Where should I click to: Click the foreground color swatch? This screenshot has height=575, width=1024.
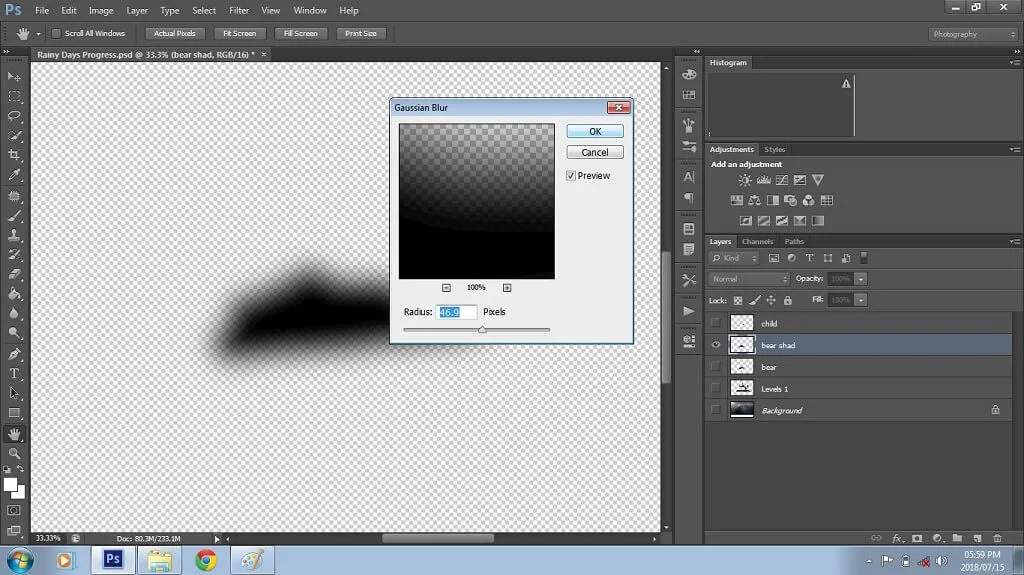(10, 485)
